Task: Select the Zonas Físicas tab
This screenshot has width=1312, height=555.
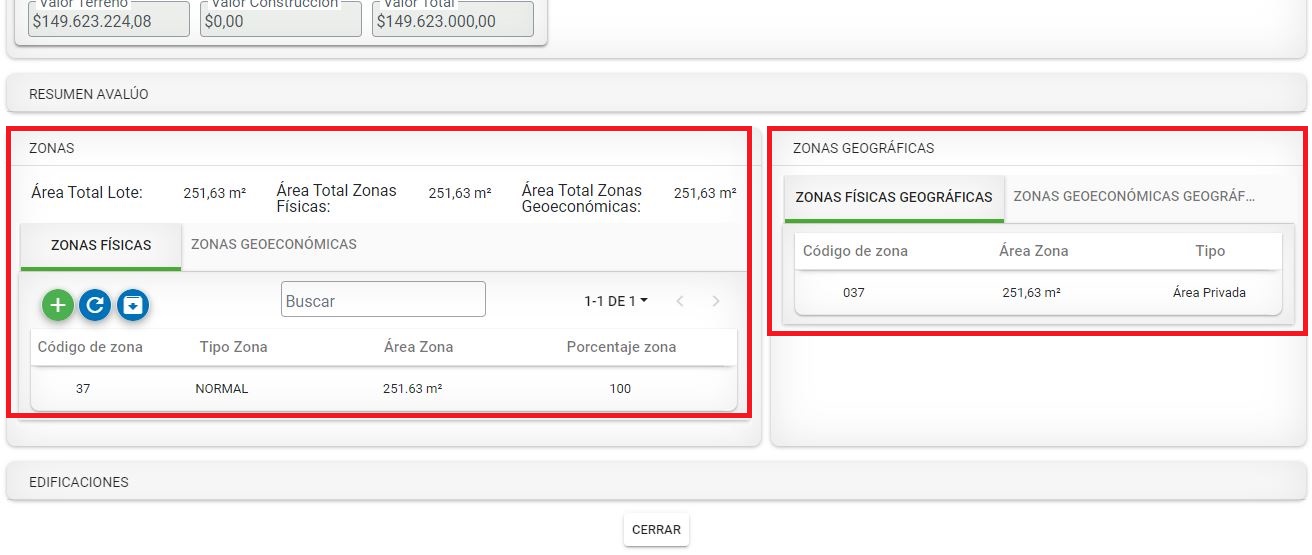Action: tap(101, 245)
